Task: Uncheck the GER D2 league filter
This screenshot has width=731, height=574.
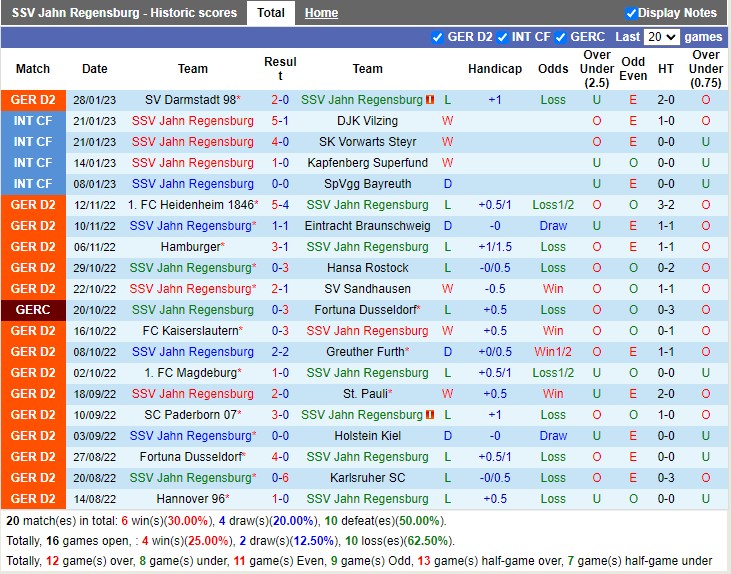Action: (437, 37)
